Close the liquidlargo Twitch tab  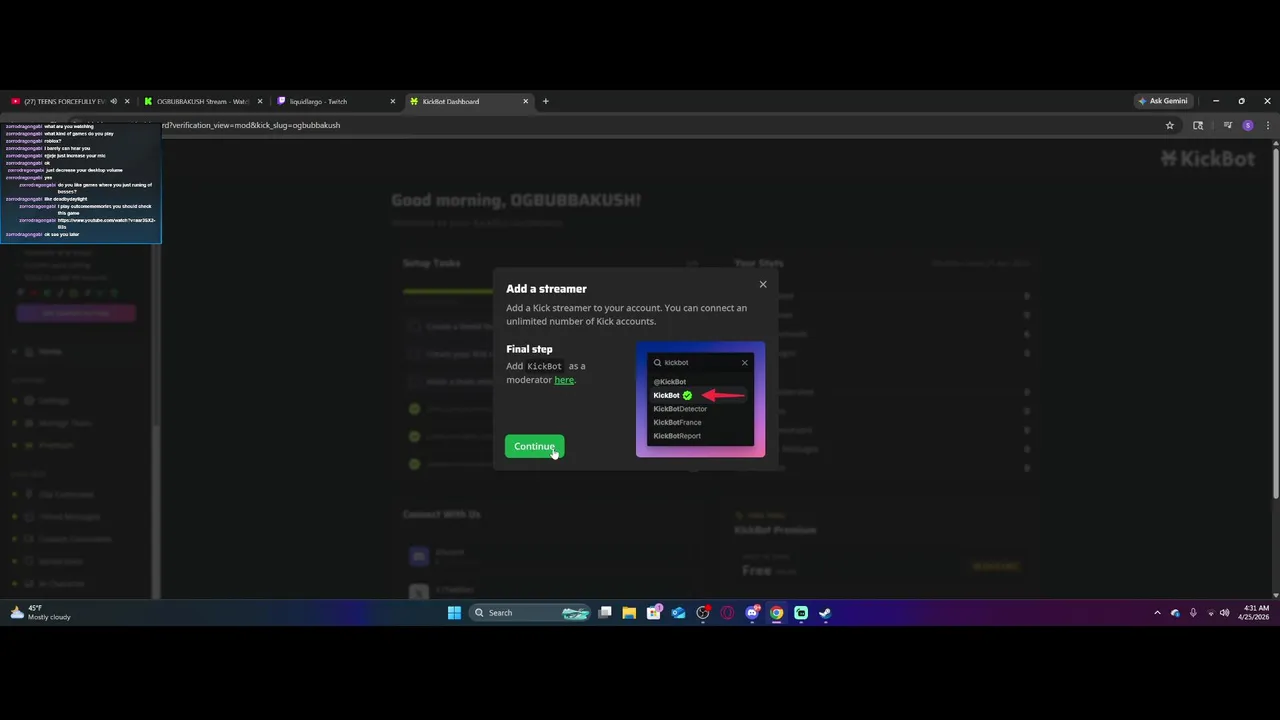coord(393,101)
